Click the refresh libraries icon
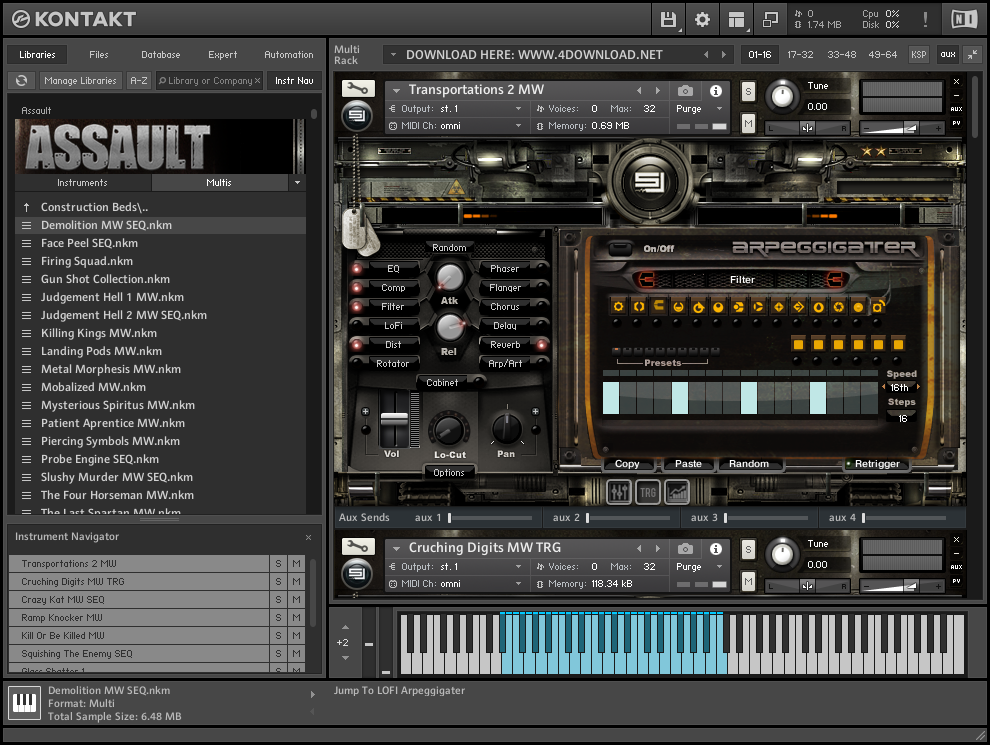Screen dimensions: 990x745 [x=21, y=81]
